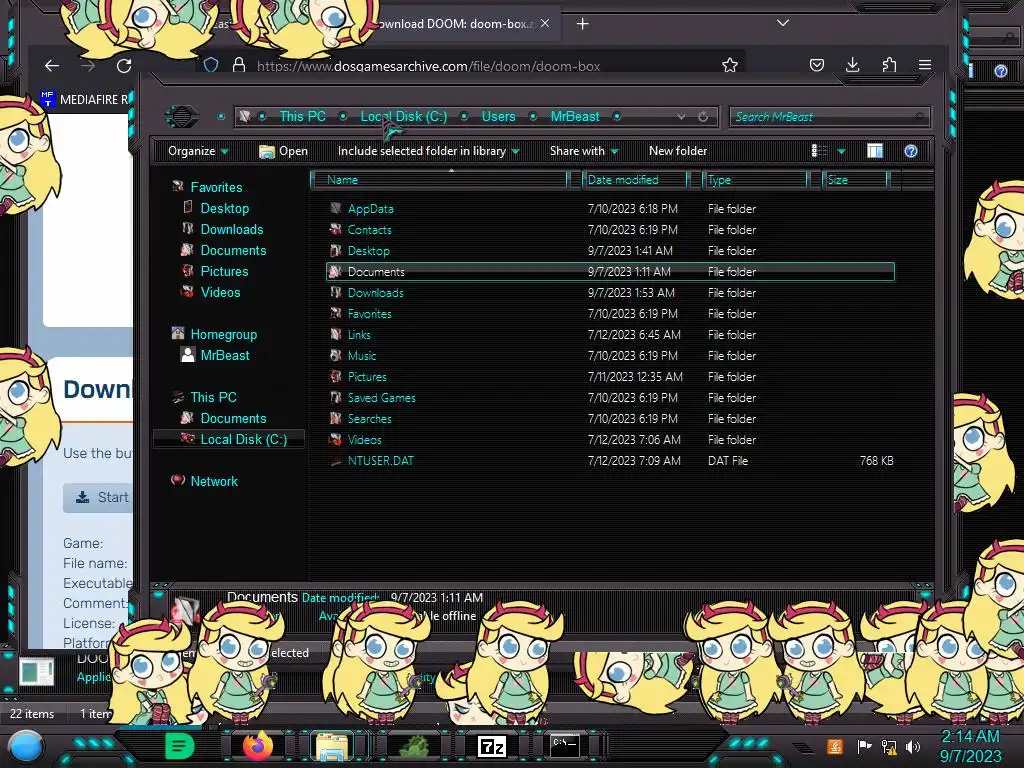Click MrBeast breadcrumb in address bar

pyautogui.click(x=575, y=116)
